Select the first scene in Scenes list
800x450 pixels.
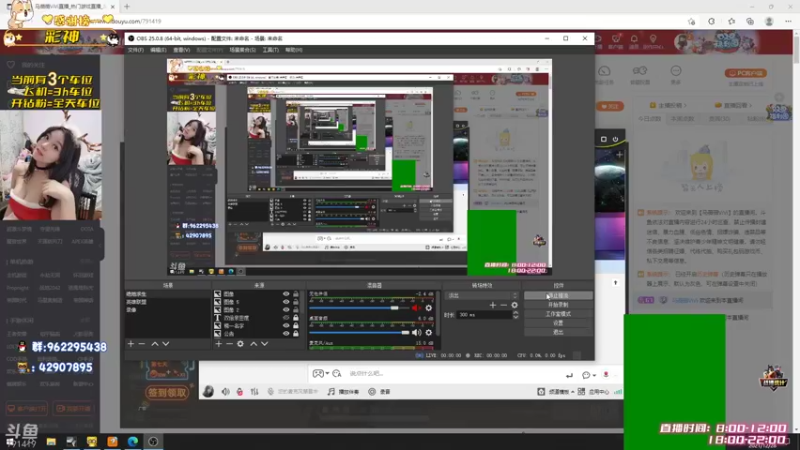pyautogui.click(x=167, y=294)
